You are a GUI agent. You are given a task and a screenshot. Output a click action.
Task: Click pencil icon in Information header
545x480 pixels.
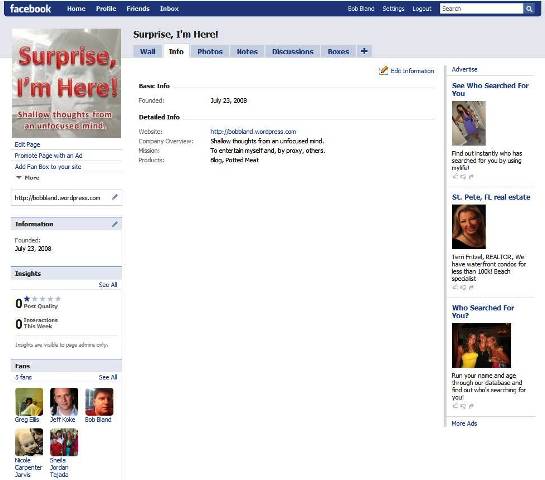coord(115,224)
